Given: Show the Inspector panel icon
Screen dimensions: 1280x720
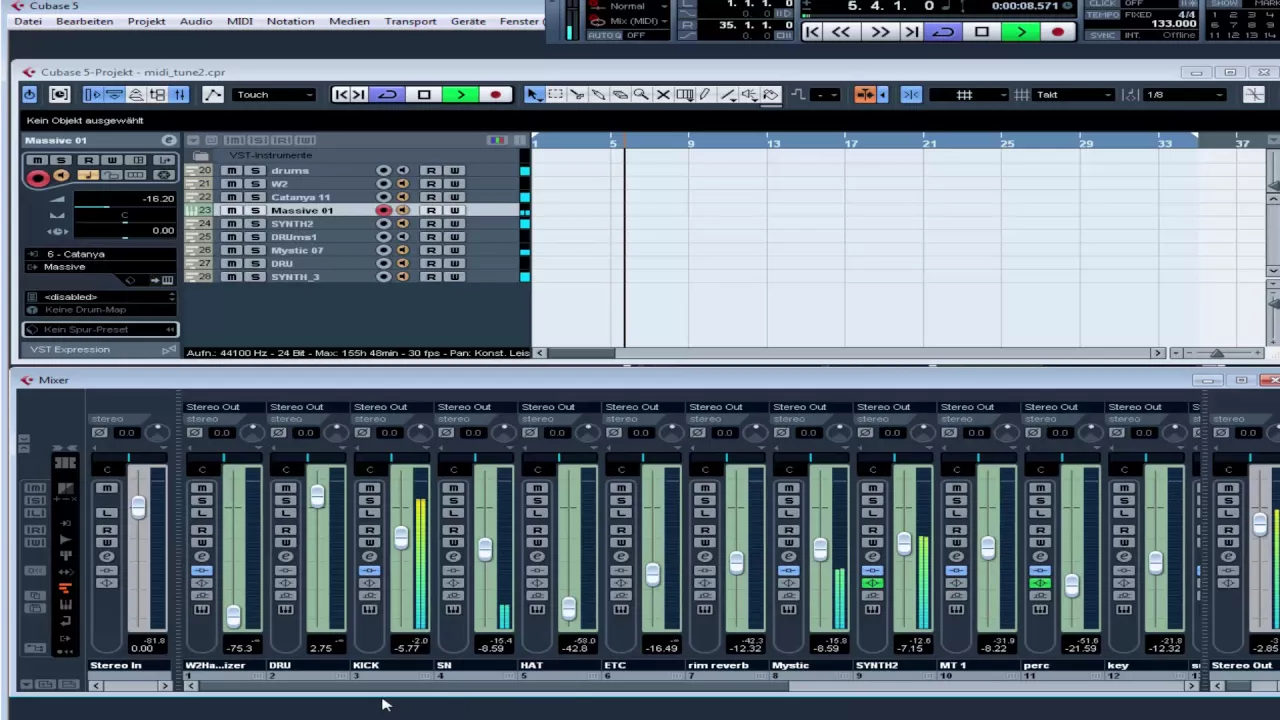Looking at the screenshot, I should pyautogui.click(x=92, y=94).
